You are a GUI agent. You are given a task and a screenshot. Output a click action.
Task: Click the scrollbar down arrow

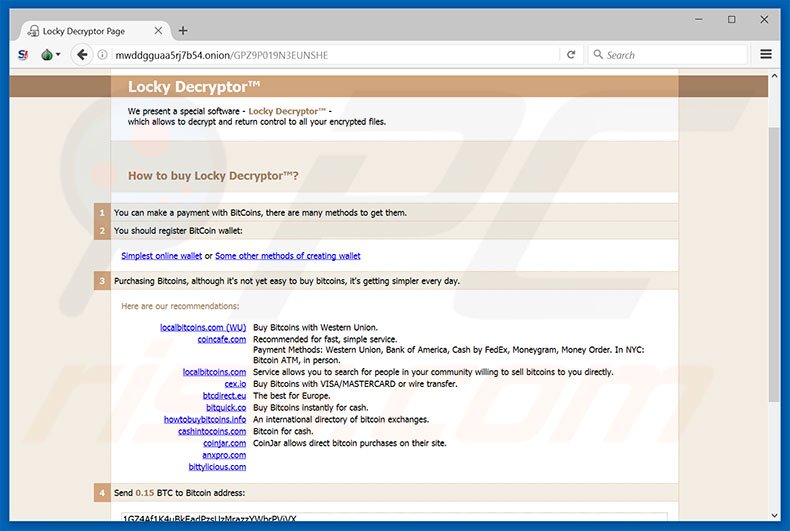(774, 515)
